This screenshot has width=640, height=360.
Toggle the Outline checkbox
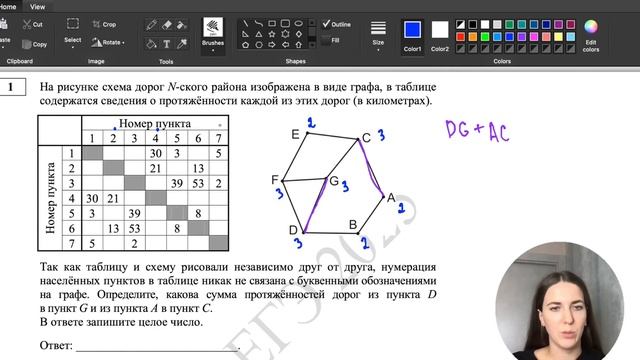pos(326,24)
